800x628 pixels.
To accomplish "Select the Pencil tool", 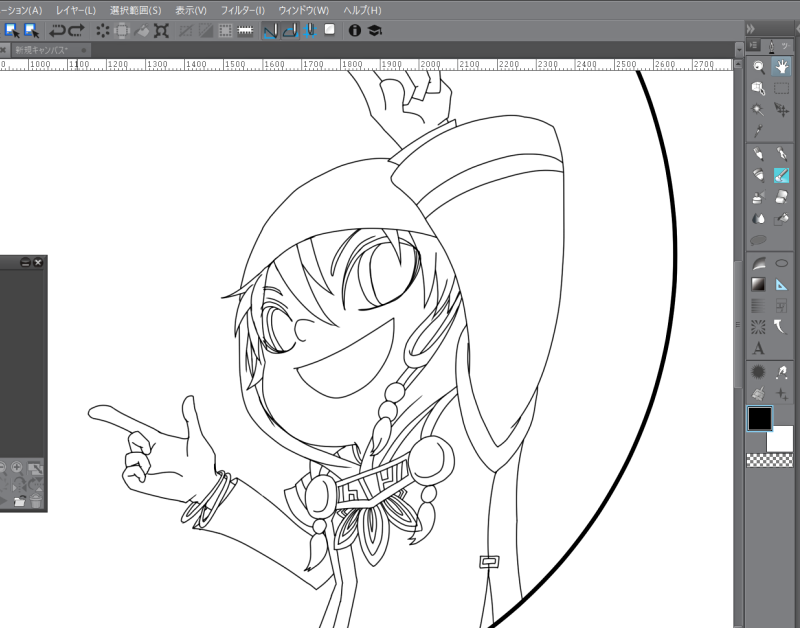I will coord(781,154).
